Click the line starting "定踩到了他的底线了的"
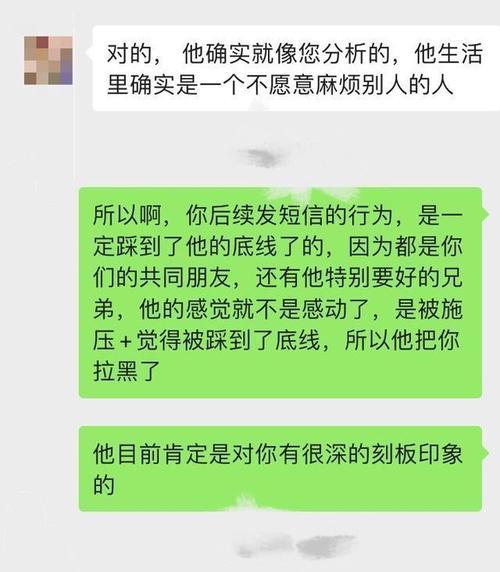 (x=278, y=246)
